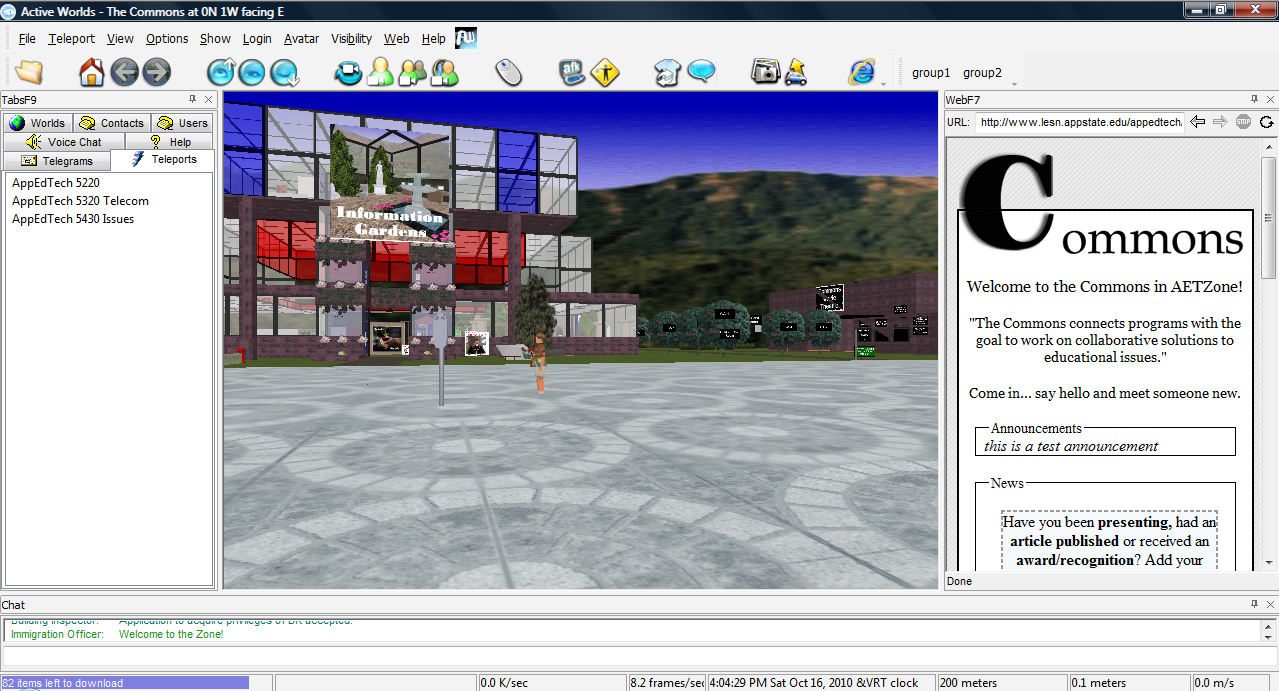The width and height of the screenshot is (1279, 691).
Task: Toggle the Chat panel pin
Action: (1254, 605)
